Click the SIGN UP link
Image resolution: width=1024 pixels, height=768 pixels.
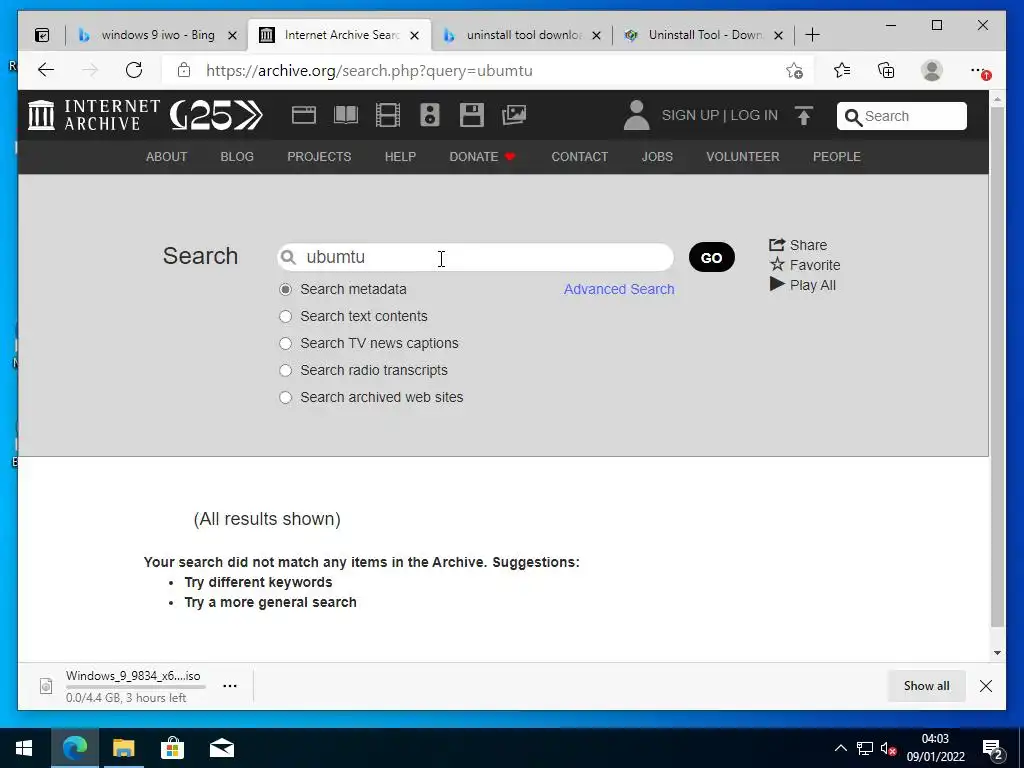coord(690,116)
